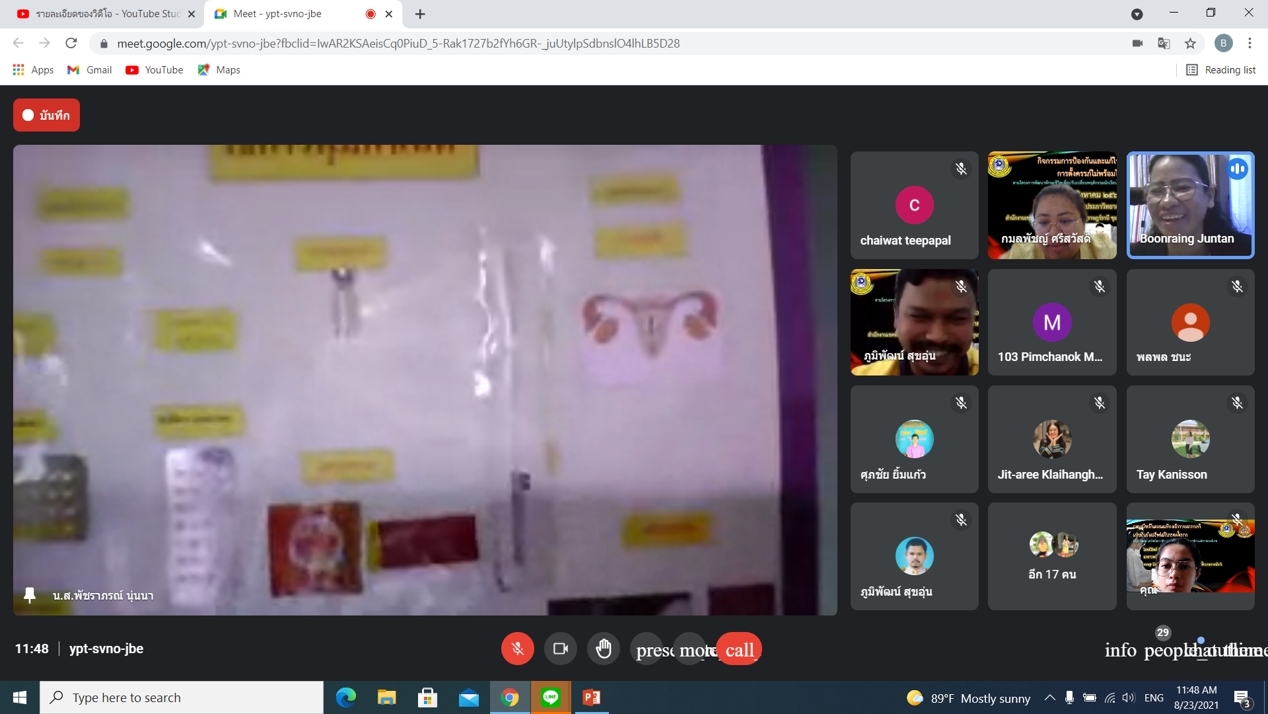Image resolution: width=1268 pixels, height=714 pixels.
Task: Open Gmail bookmark
Action: point(89,70)
